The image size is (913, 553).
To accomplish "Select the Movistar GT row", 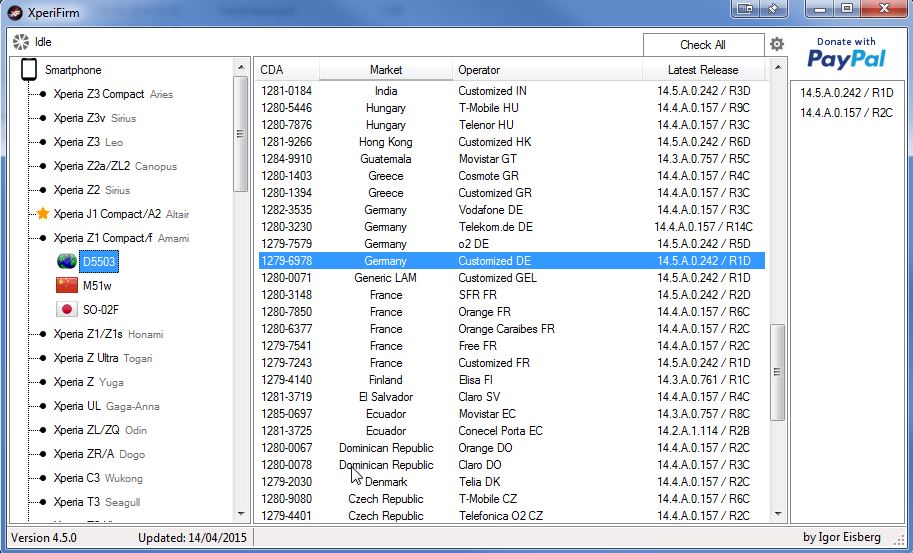I will pos(511,159).
